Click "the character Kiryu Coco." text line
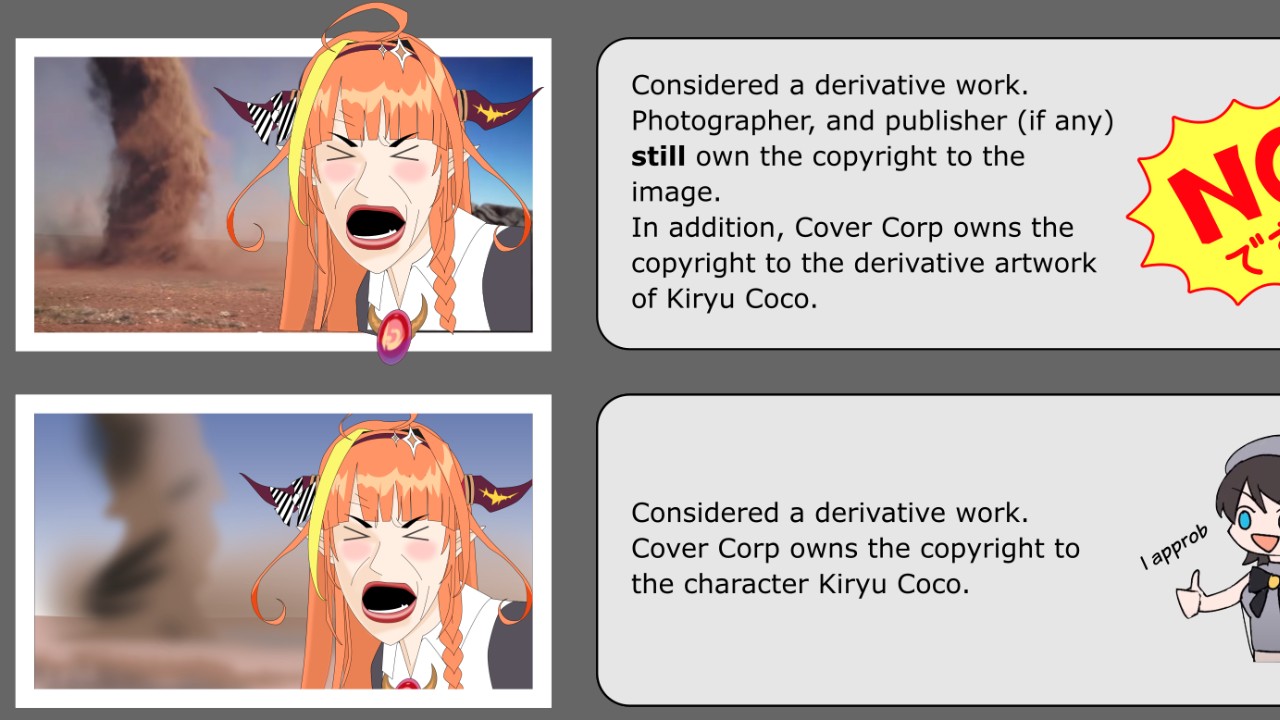Viewport: 1280px width, 720px height. (x=800, y=584)
